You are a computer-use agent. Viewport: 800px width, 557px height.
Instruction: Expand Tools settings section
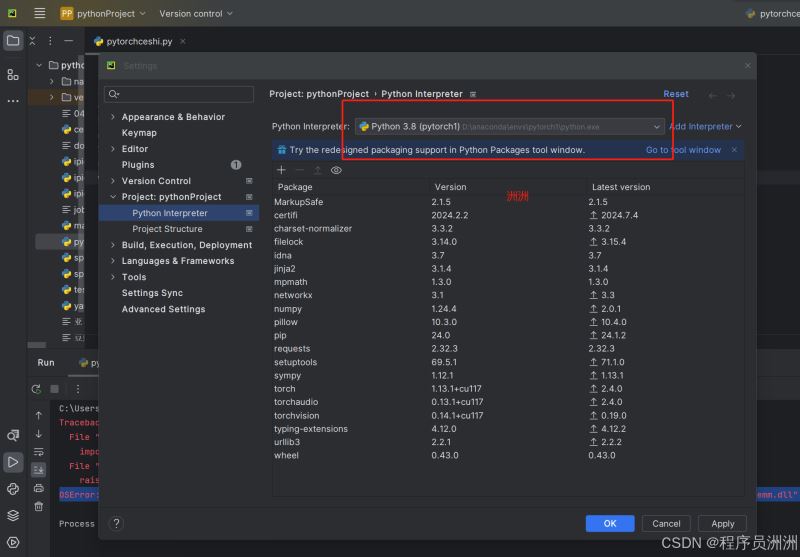click(x=113, y=277)
